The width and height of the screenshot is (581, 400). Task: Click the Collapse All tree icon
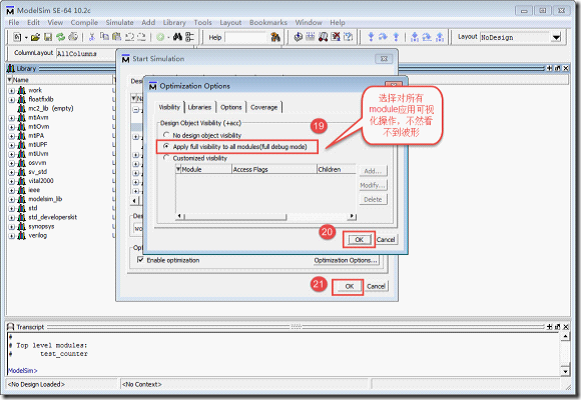point(189,37)
